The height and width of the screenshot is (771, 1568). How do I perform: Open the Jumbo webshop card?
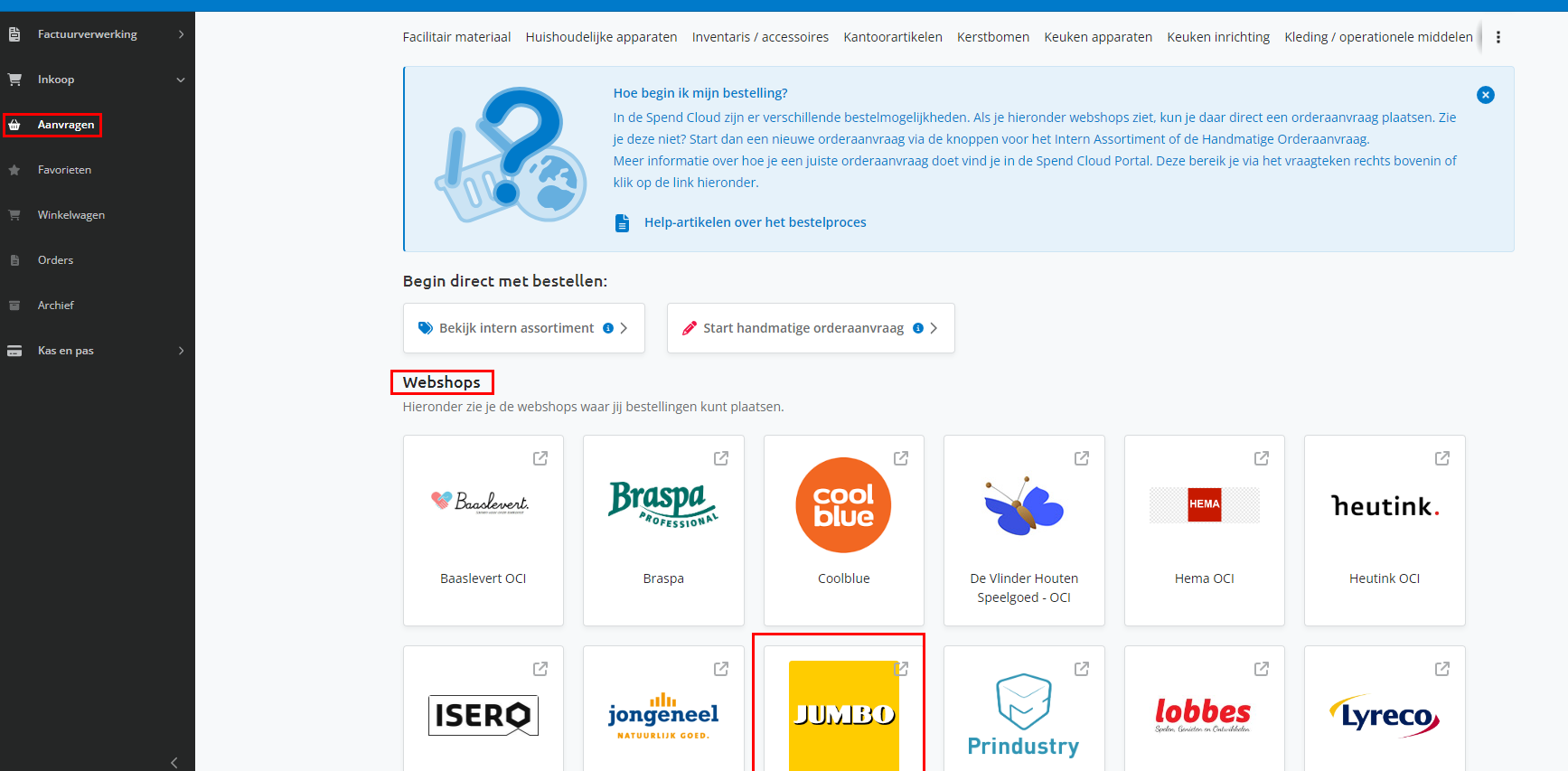(844, 710)
